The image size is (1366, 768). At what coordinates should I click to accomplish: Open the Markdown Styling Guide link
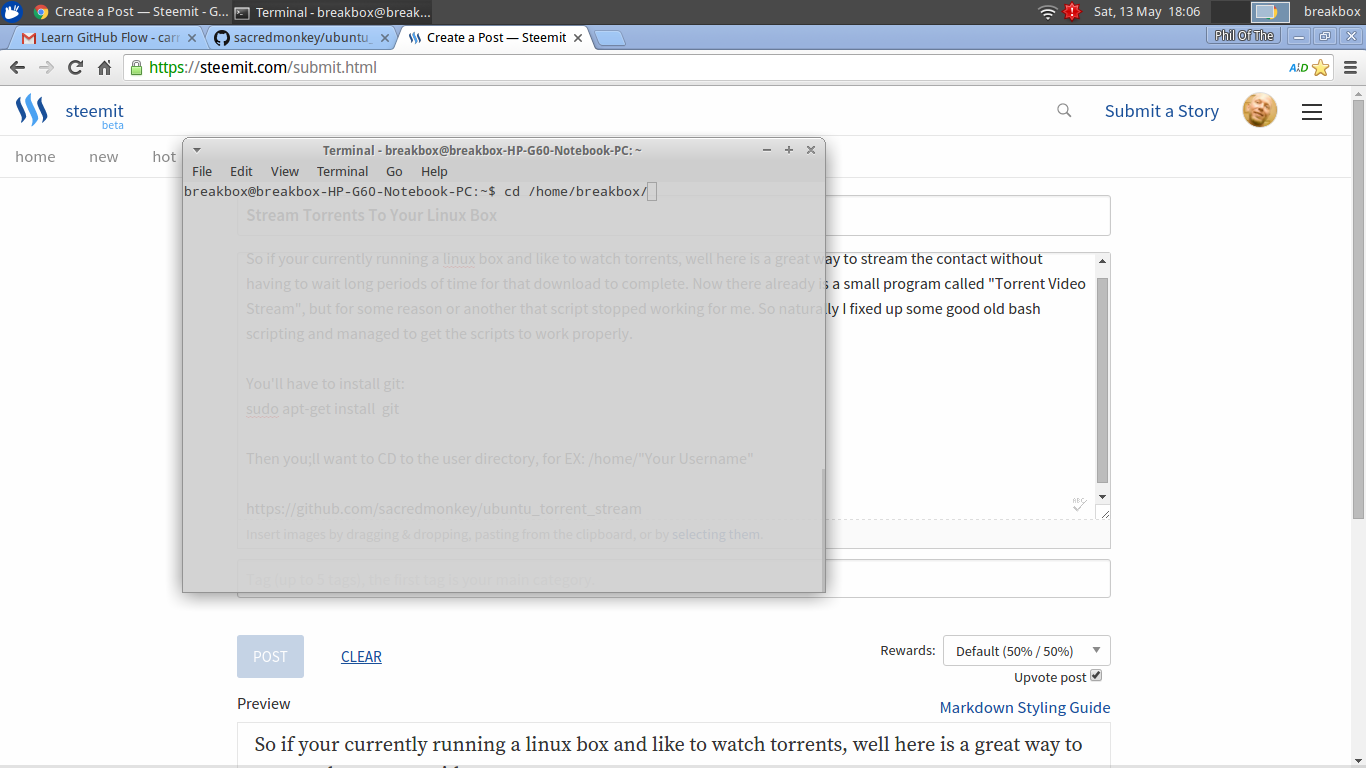1025,707
